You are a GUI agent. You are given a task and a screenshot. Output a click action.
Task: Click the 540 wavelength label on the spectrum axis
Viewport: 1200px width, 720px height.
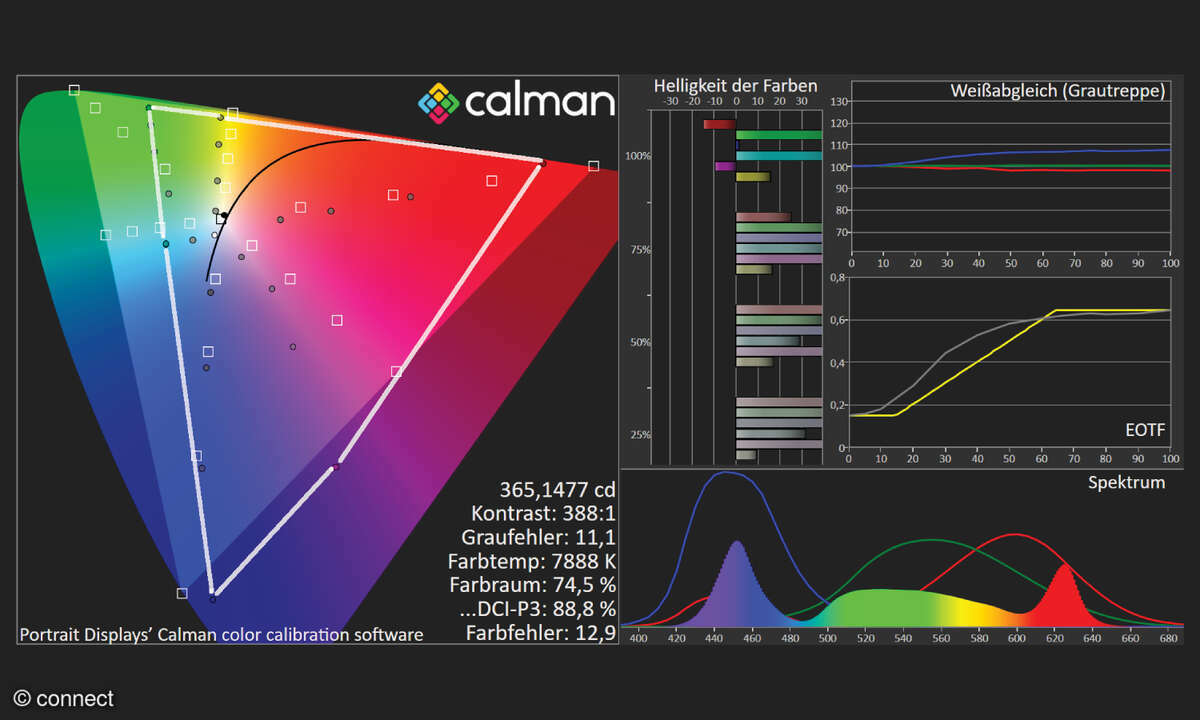pyautogui.click(x=905, y=637)
